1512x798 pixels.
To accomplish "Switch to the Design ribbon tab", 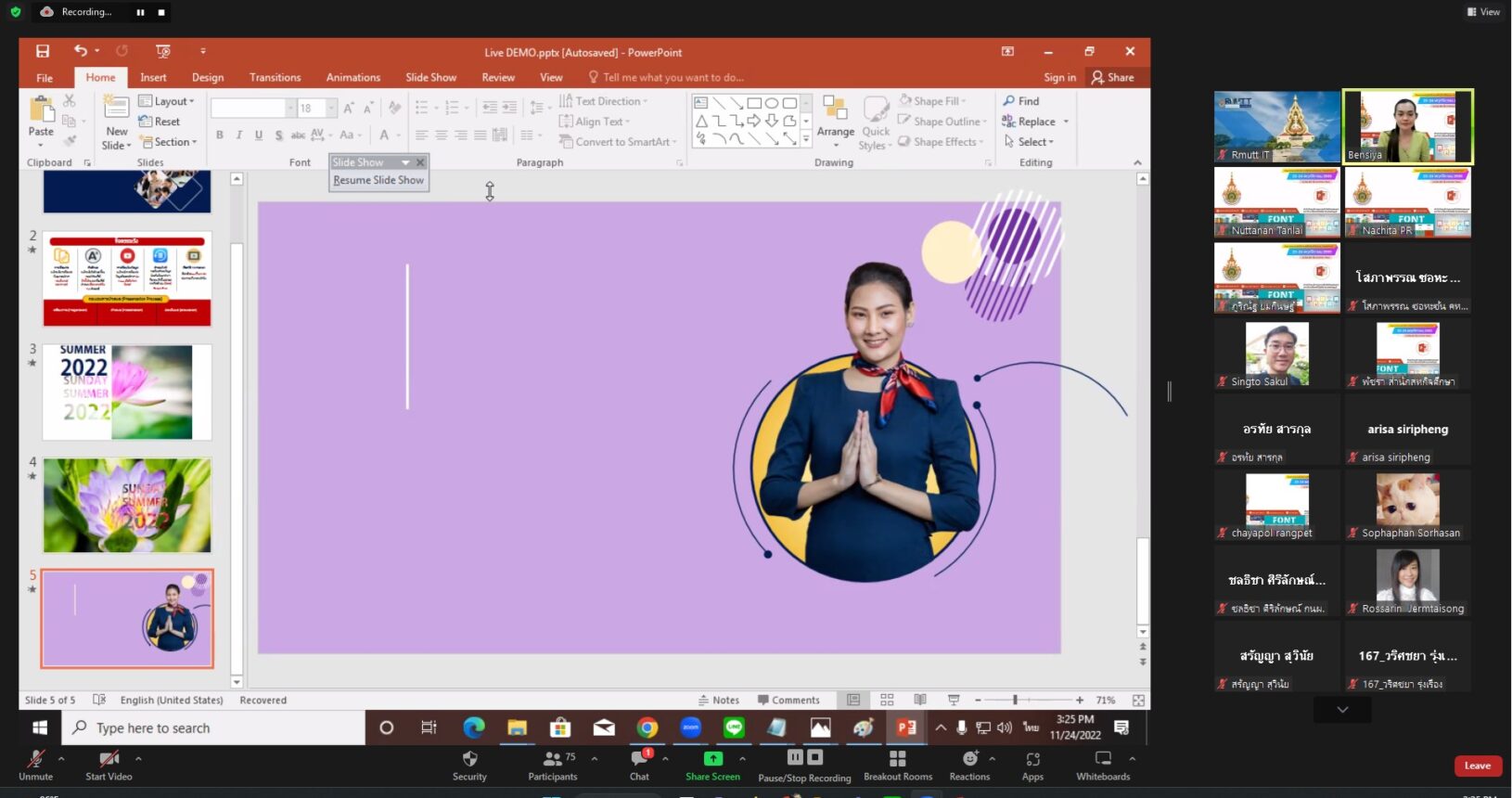I will [208, 78].
